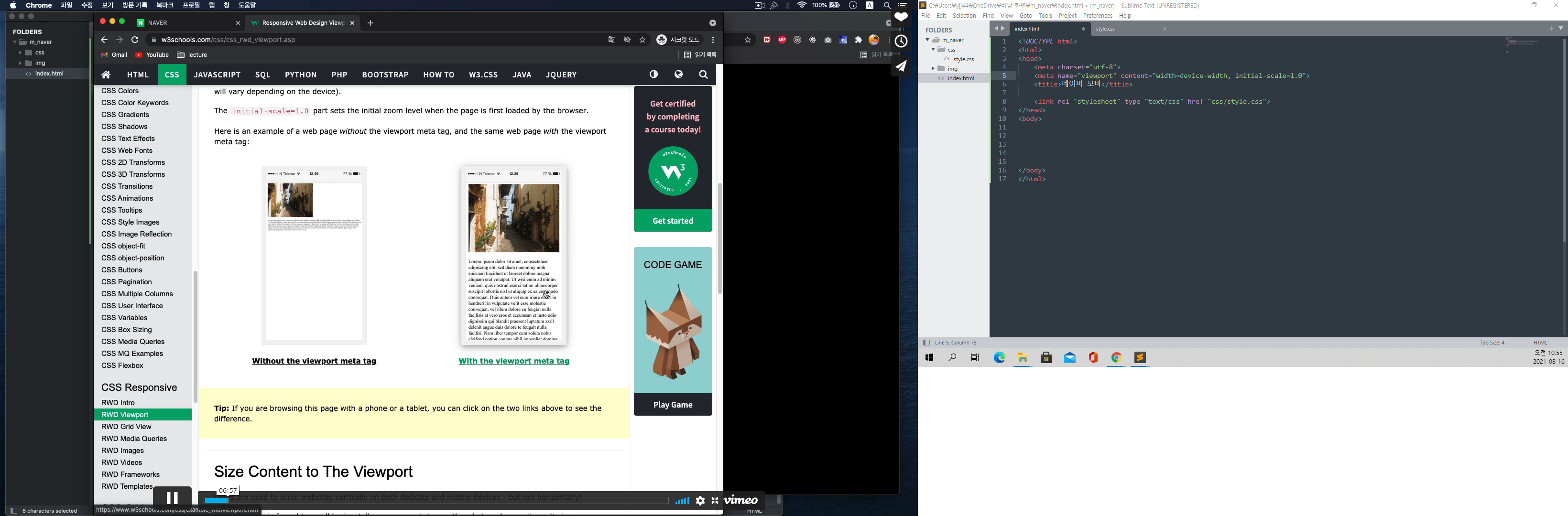Bookmark page with star icon

point(643,40)
